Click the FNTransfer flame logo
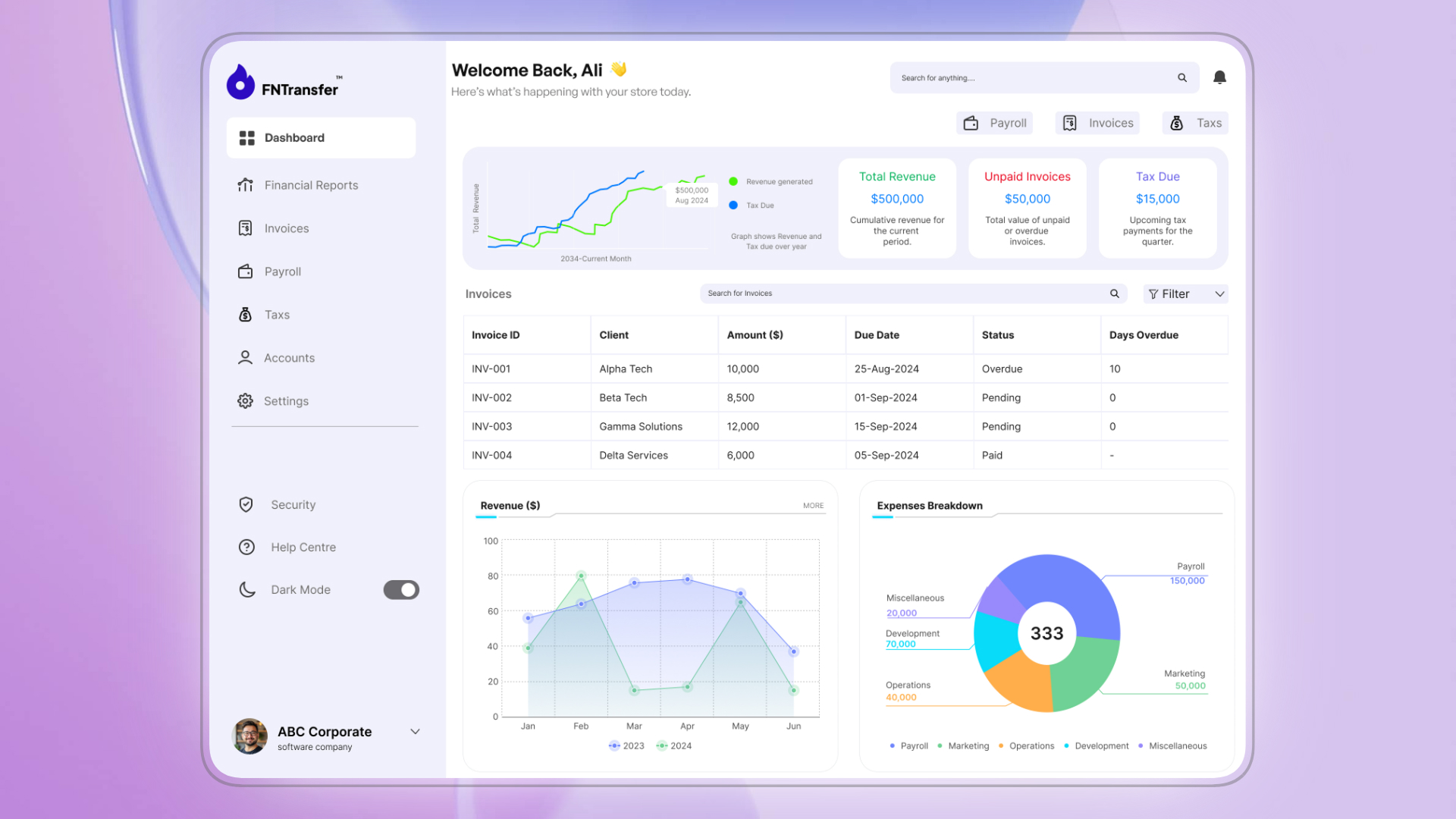1456x819 pixels. pyautogui.click(x=240, y=82)
